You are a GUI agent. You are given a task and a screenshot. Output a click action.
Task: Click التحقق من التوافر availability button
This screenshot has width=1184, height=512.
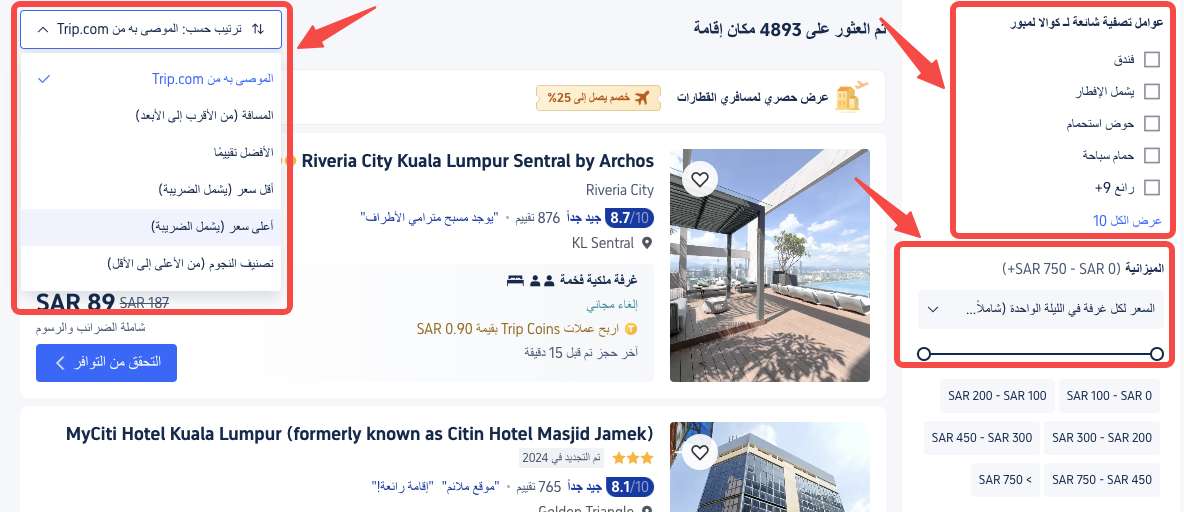coord(106,363)
